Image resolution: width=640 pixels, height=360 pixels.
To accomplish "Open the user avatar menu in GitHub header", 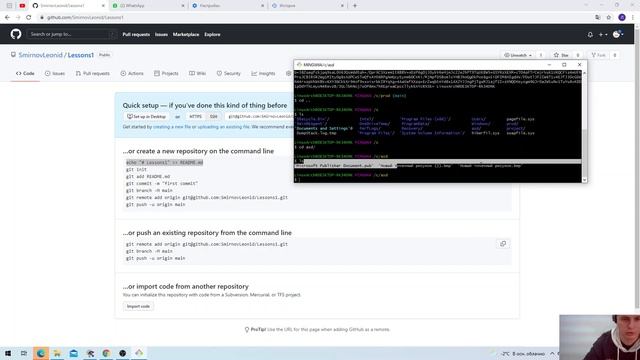I will 618,34.
